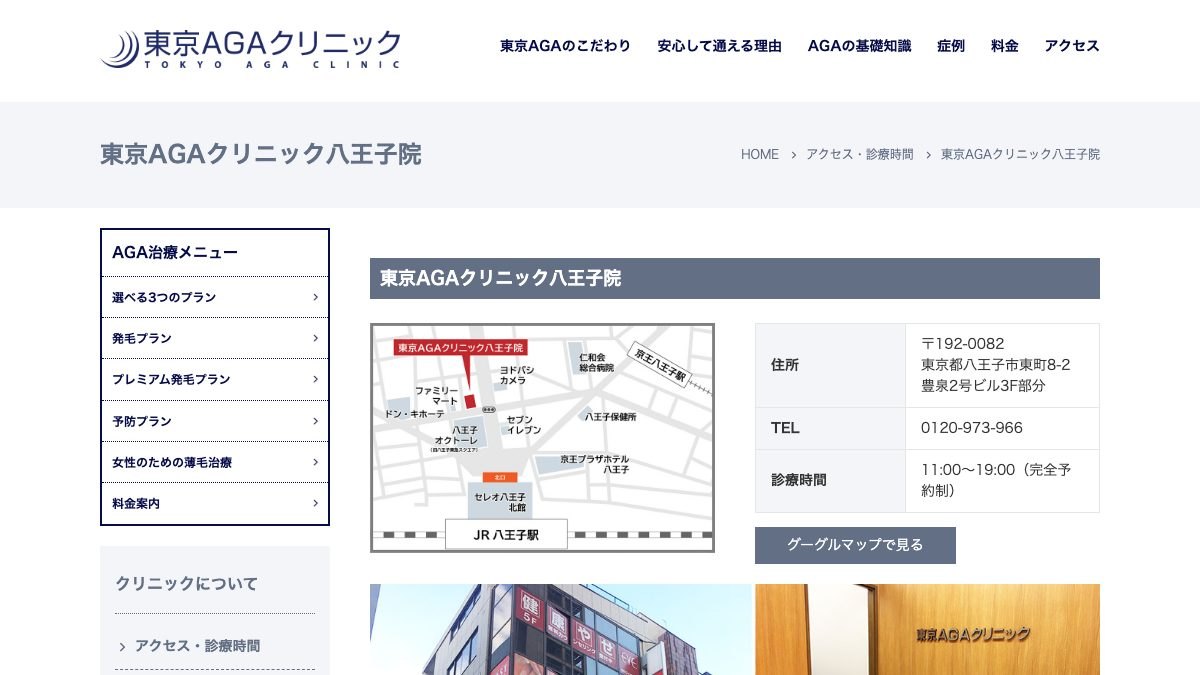Open 料金案内 sidebar item

pyautogui.click(x=215, y=503)
